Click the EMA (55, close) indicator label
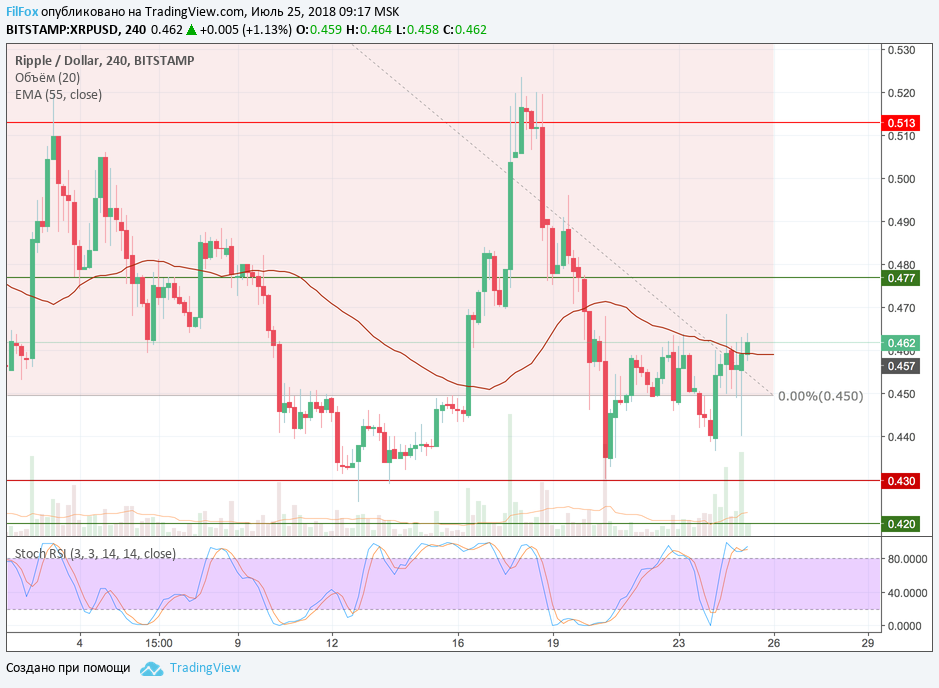Screen dimensions: 939x688 point(58,95)
